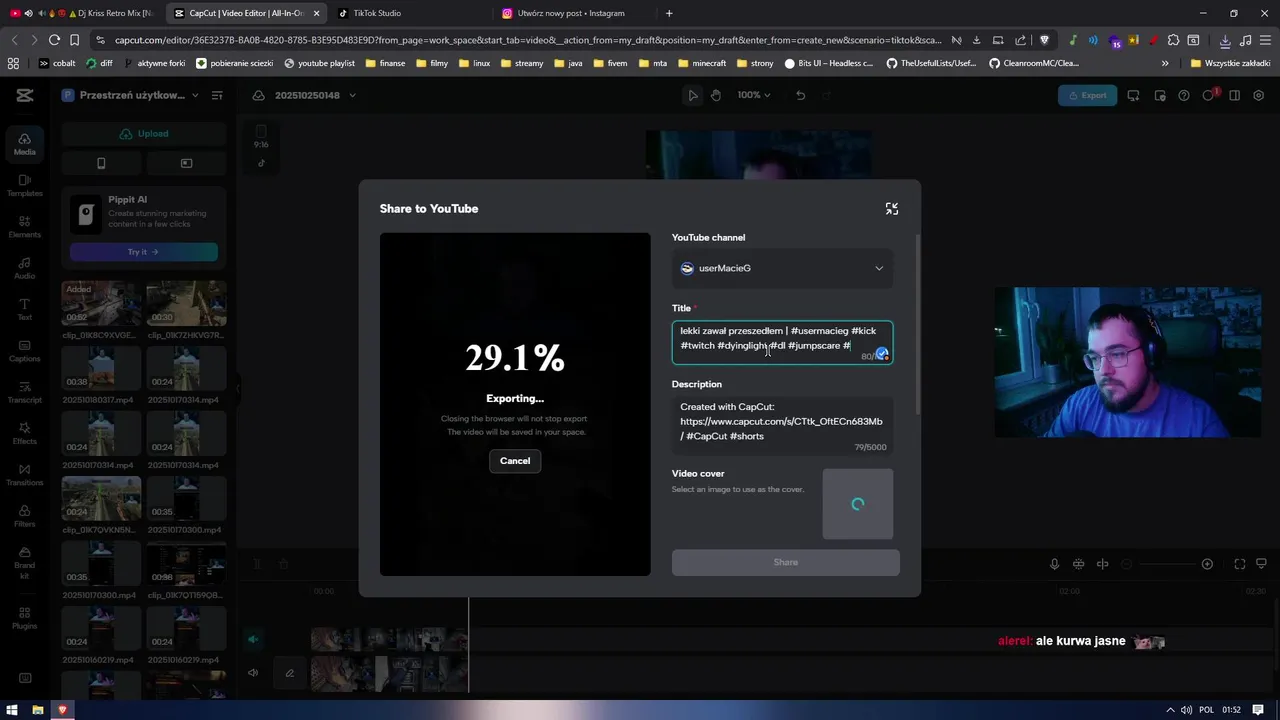Switch to the Instagram new post tab

(572, 13)
